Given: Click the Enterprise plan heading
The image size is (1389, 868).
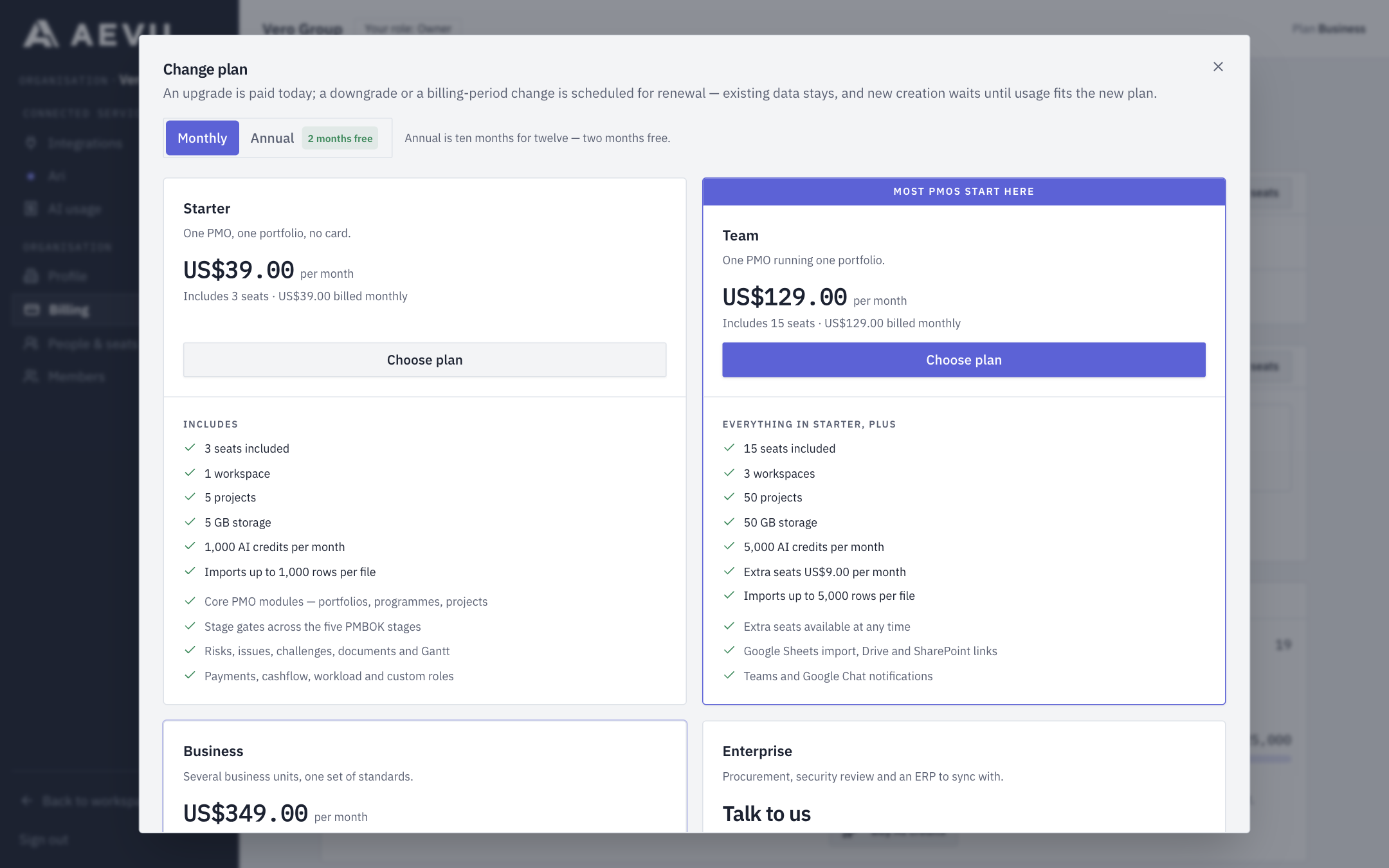Looking at the screenshot, I should pyautogui.click(x=757, y=751).
